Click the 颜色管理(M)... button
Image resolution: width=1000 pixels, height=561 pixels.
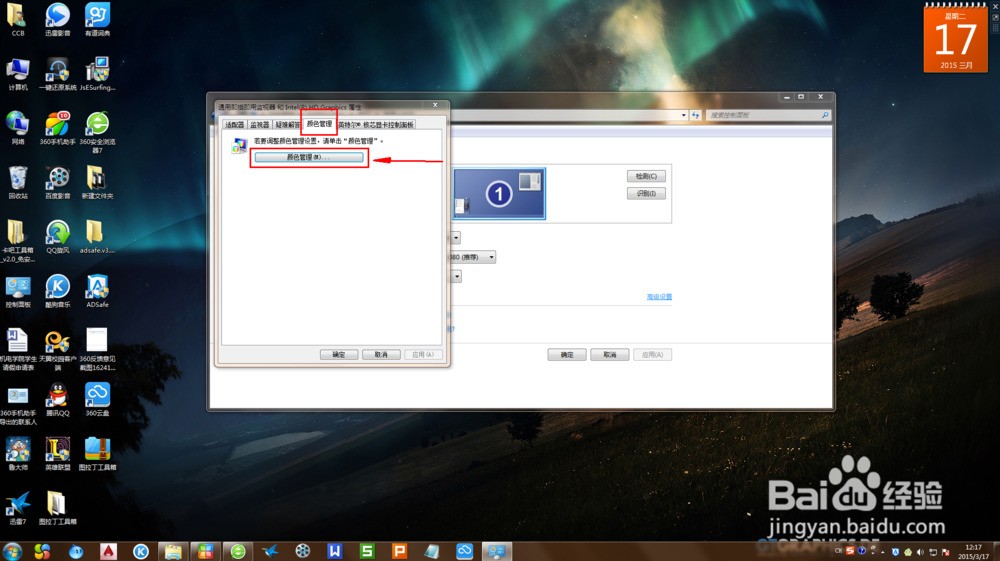[308, 157]
